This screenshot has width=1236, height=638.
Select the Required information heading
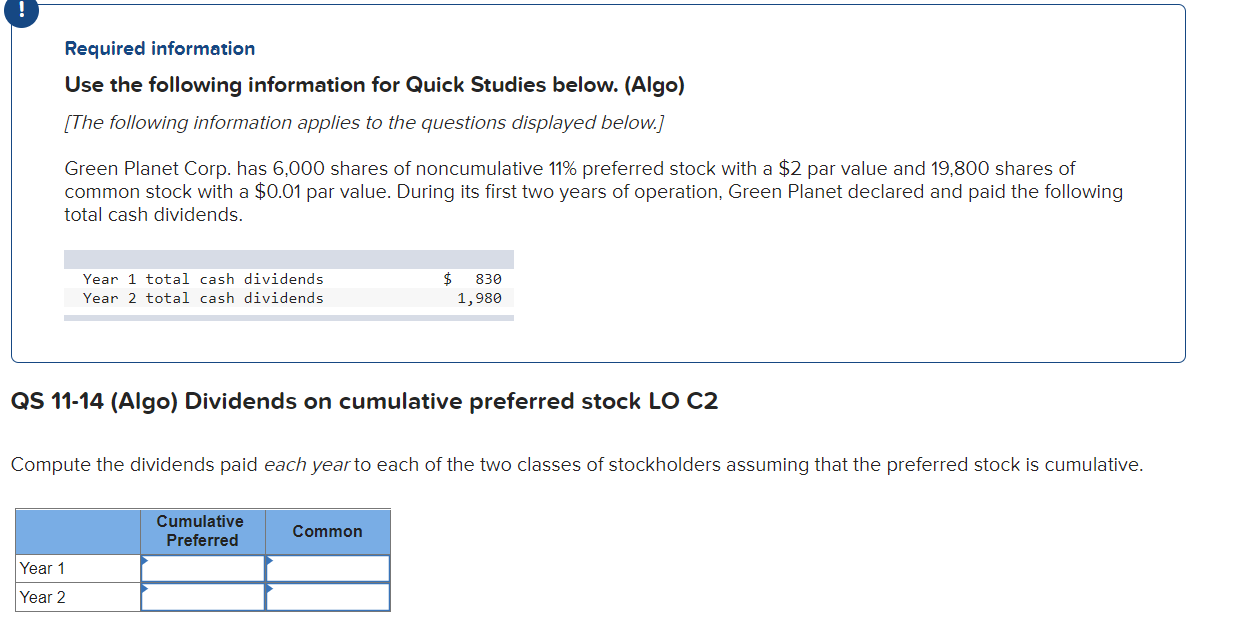(x=159, y=48)
